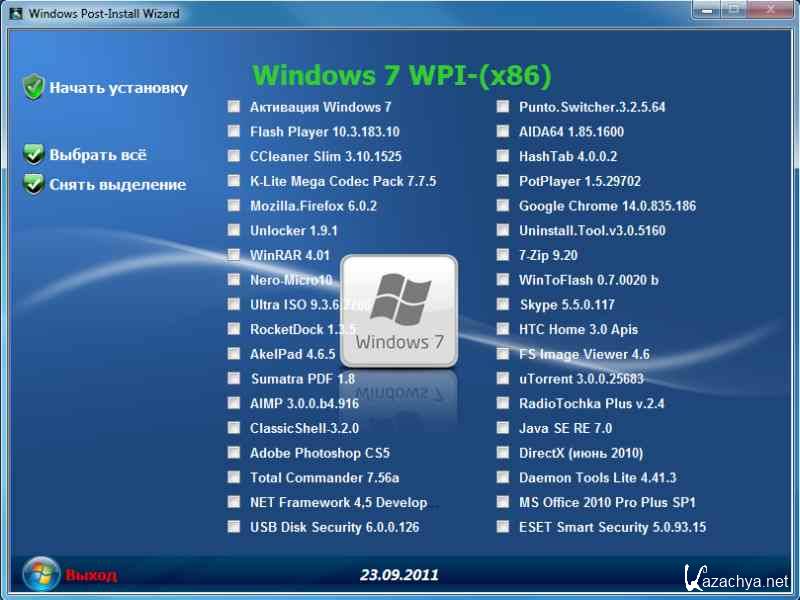Click the shield icon next to Снять выделение
The image size is (800, 600).
[x=34, y=184]
